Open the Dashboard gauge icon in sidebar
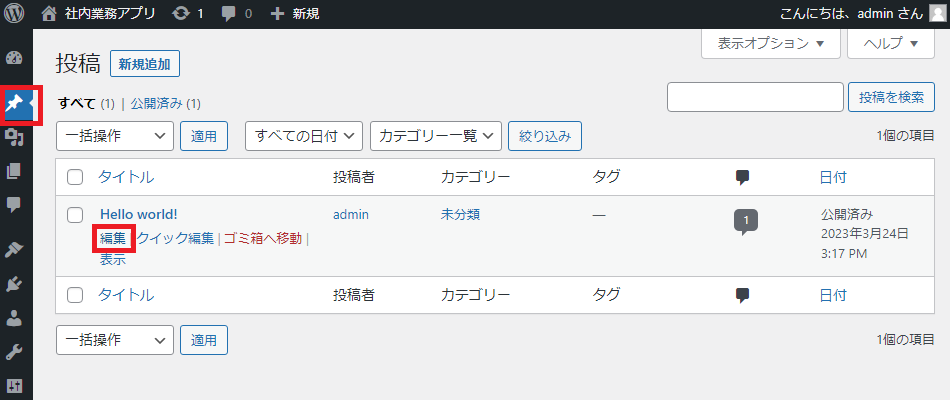Screen dimensions: 950x400 [x=14, y=58]
